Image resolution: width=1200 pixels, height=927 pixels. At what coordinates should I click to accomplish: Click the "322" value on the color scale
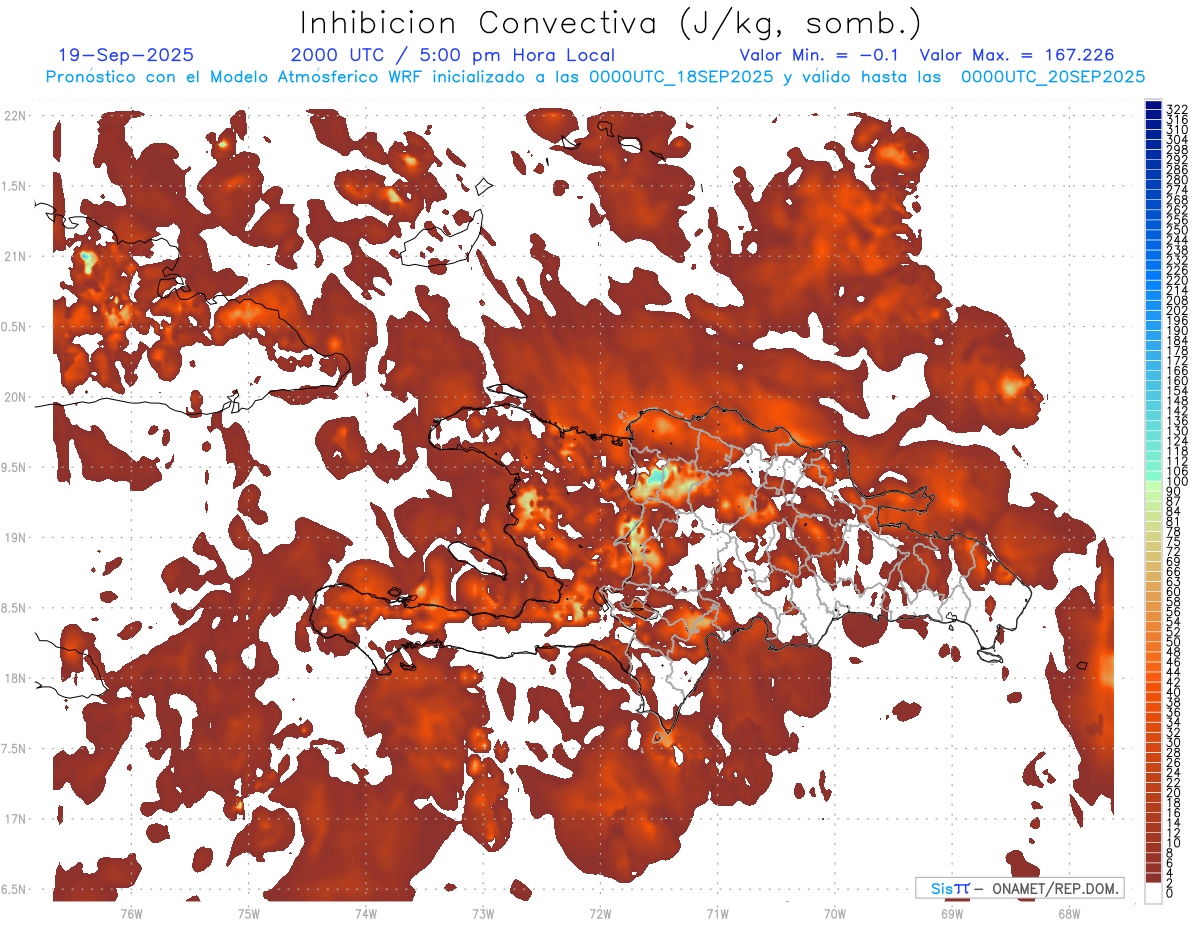(x=1177, y=108)
